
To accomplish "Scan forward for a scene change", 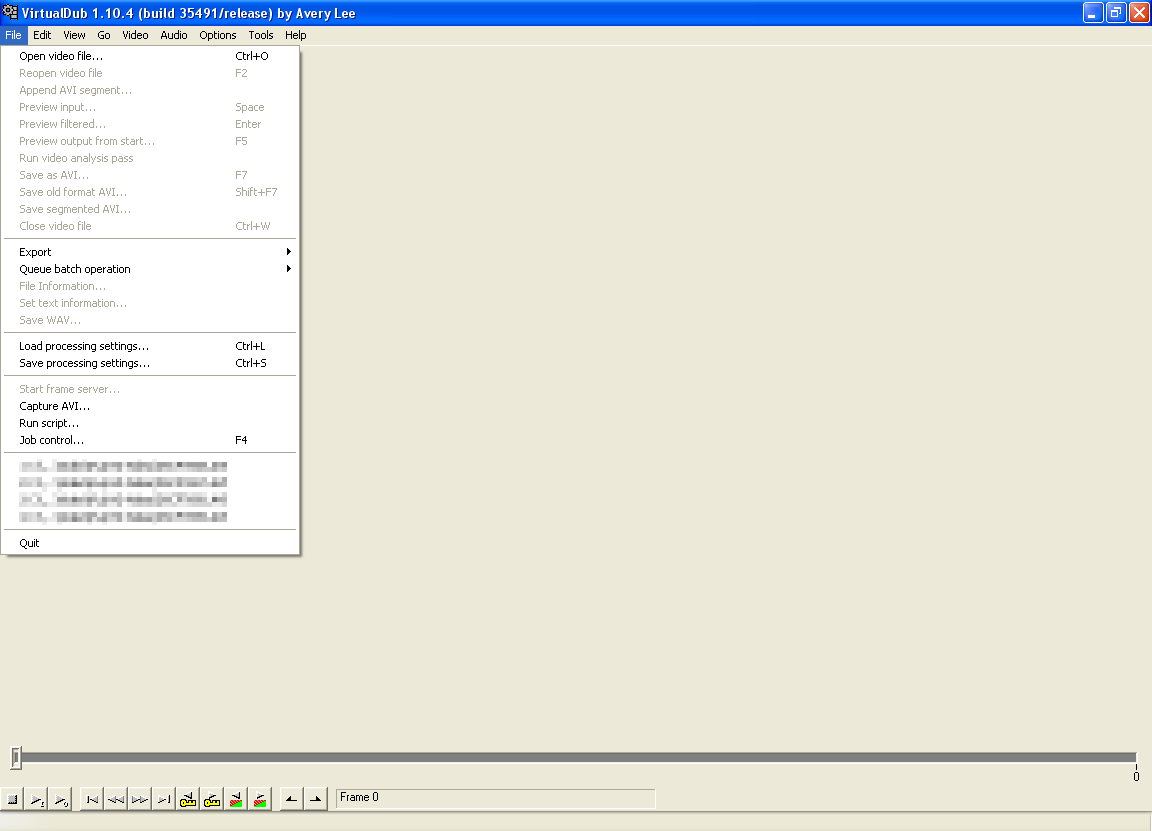I will click(x=259, y=798).
